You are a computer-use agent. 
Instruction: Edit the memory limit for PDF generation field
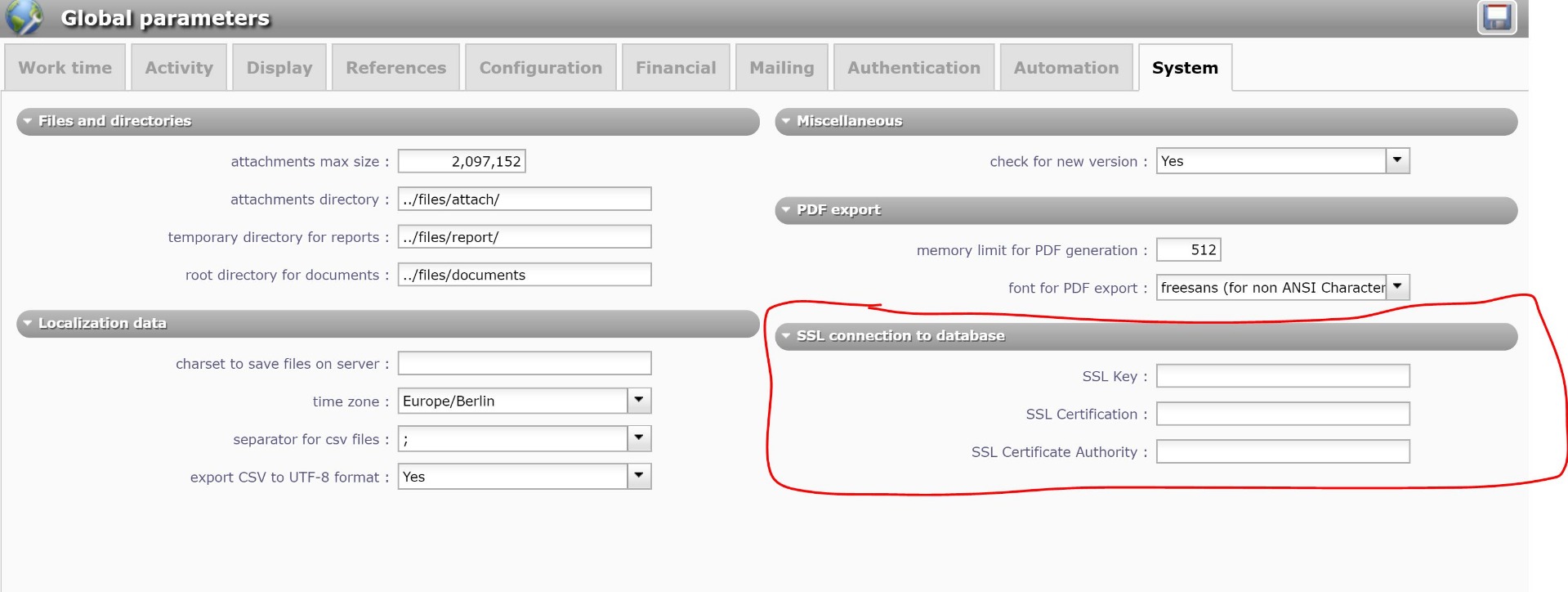(x=1189, y=249)
